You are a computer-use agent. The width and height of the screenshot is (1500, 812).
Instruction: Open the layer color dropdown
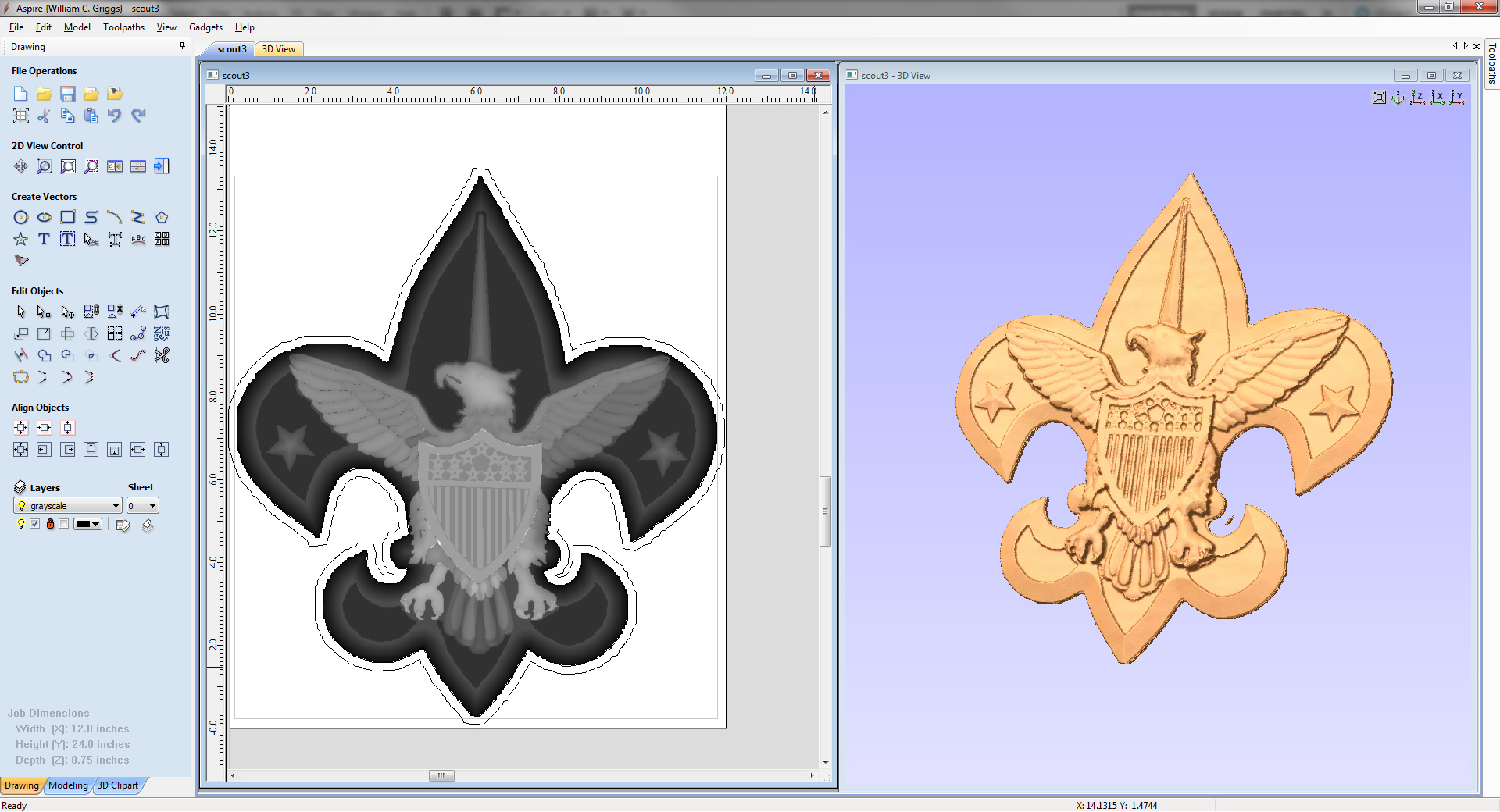87,524
